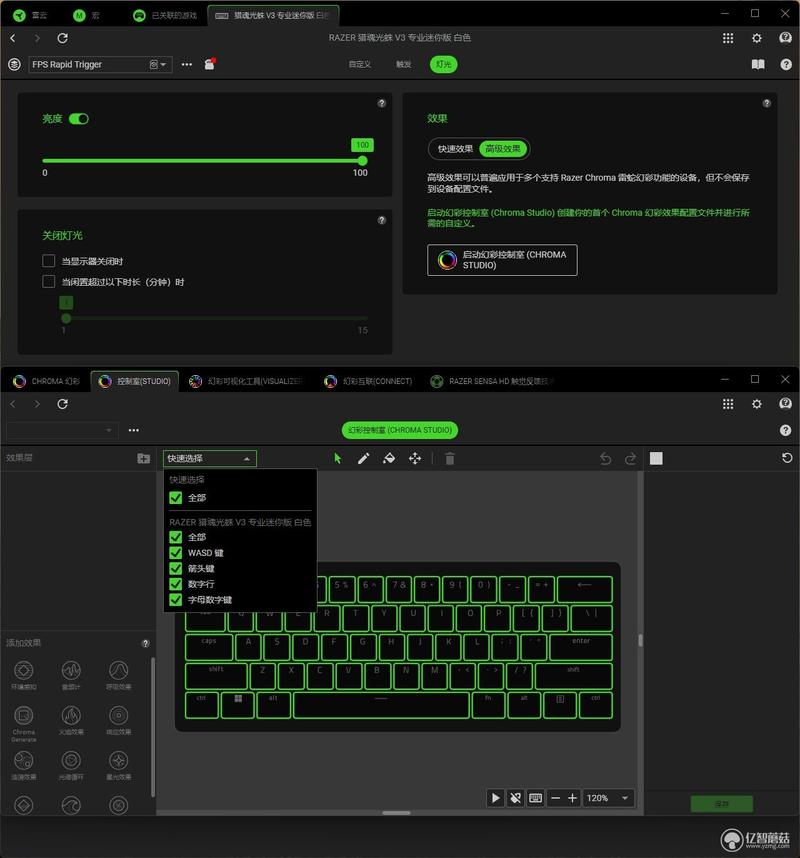The height and width of the screenshot is (858, 800).
Task: Open Synapse app grid launcher
Action: tap(728, 38)
